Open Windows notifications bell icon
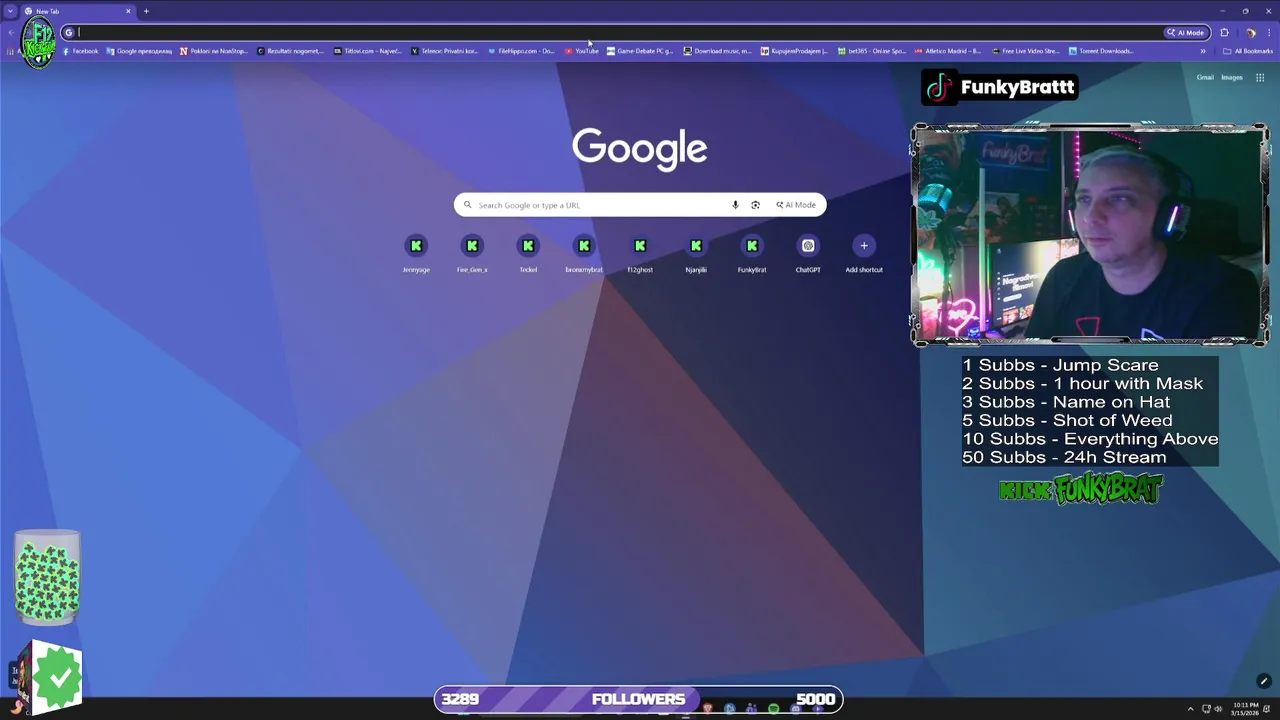The height and width of the screenshot is (720, 1280). [x=1267, y=709]
